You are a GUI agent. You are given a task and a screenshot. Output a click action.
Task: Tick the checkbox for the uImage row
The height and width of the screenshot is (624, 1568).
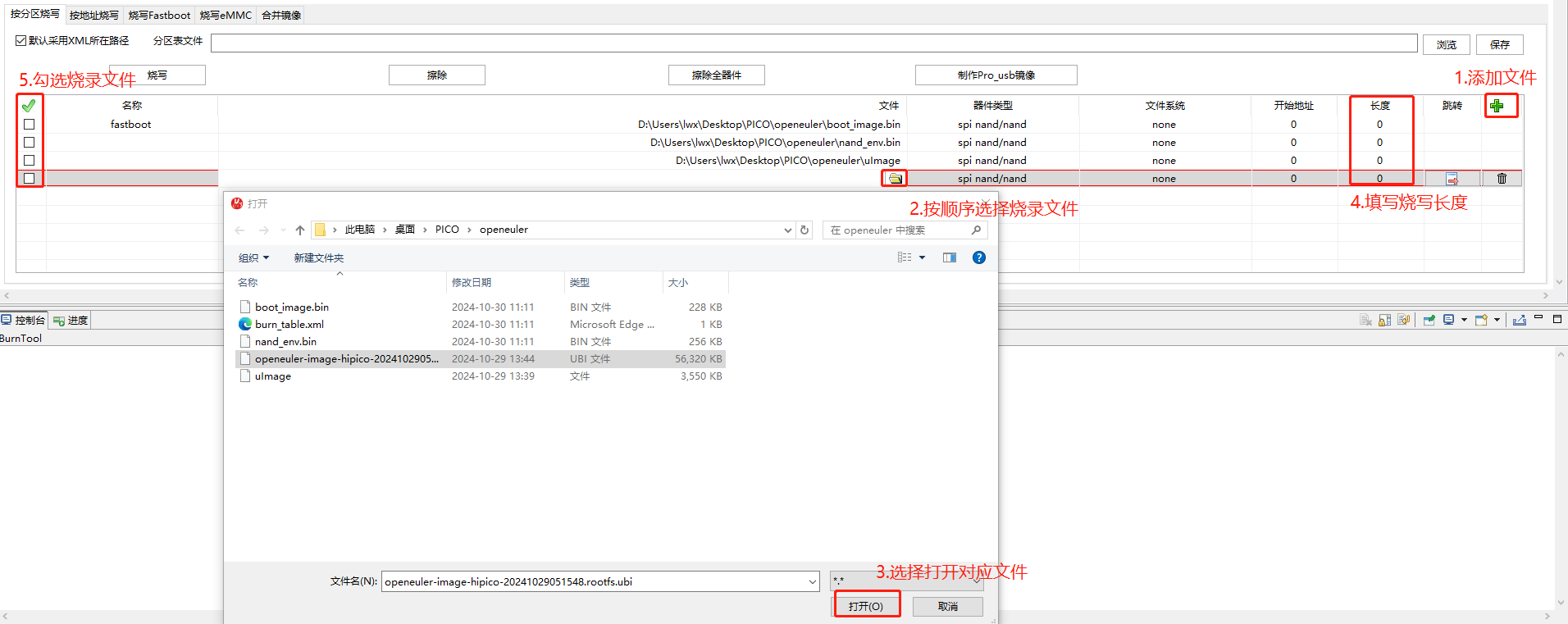30,161
